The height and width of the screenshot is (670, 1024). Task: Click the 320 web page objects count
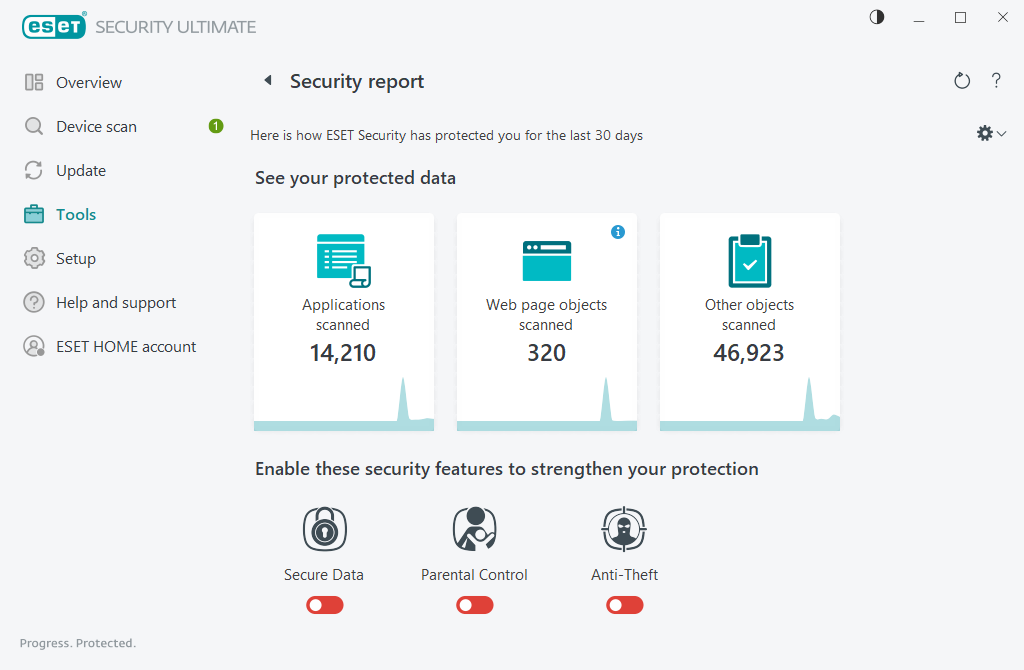pos(547,353)
